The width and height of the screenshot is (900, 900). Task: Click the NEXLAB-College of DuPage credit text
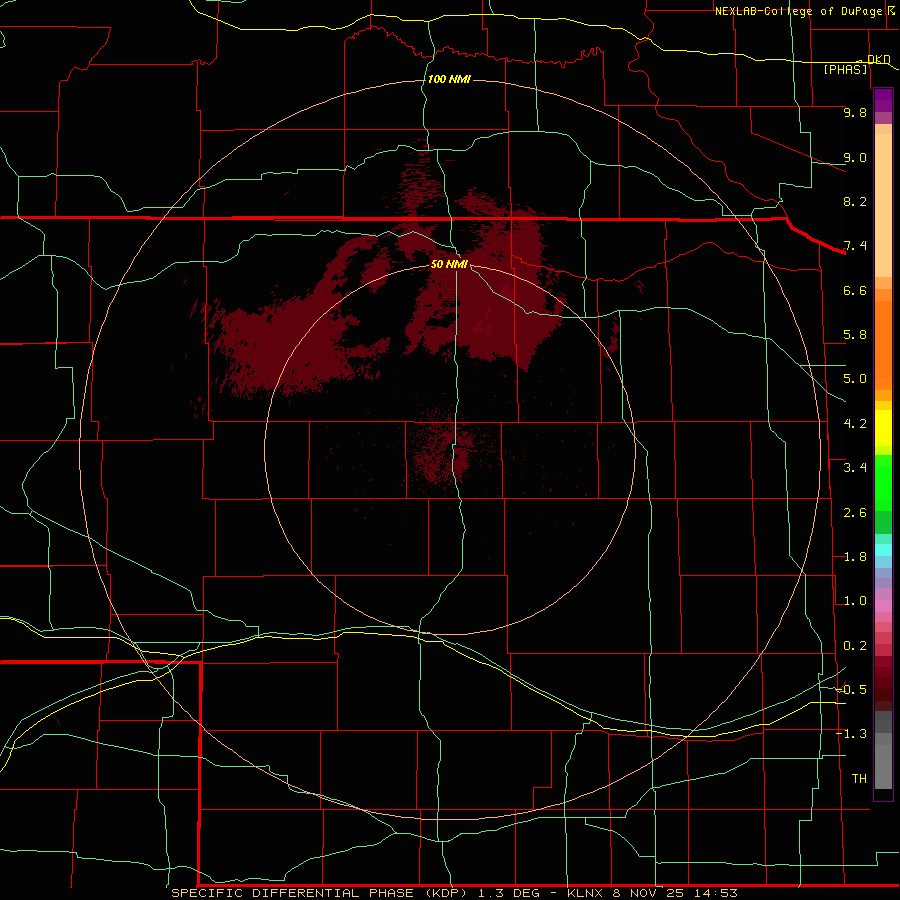pyautogui.click(x=799, y=11)
